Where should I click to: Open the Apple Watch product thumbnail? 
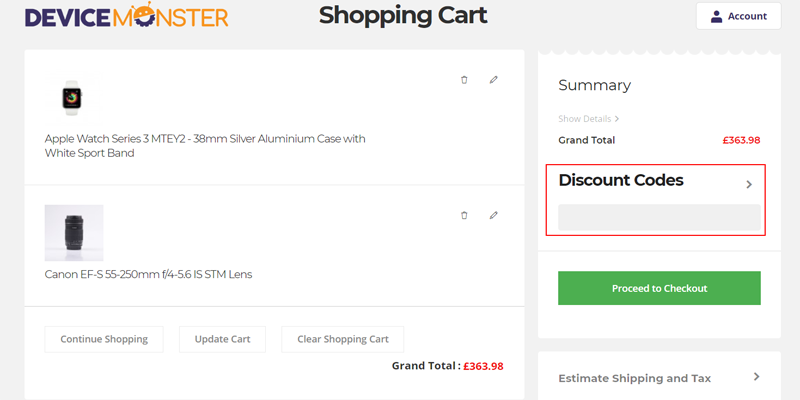coord(71,97)
